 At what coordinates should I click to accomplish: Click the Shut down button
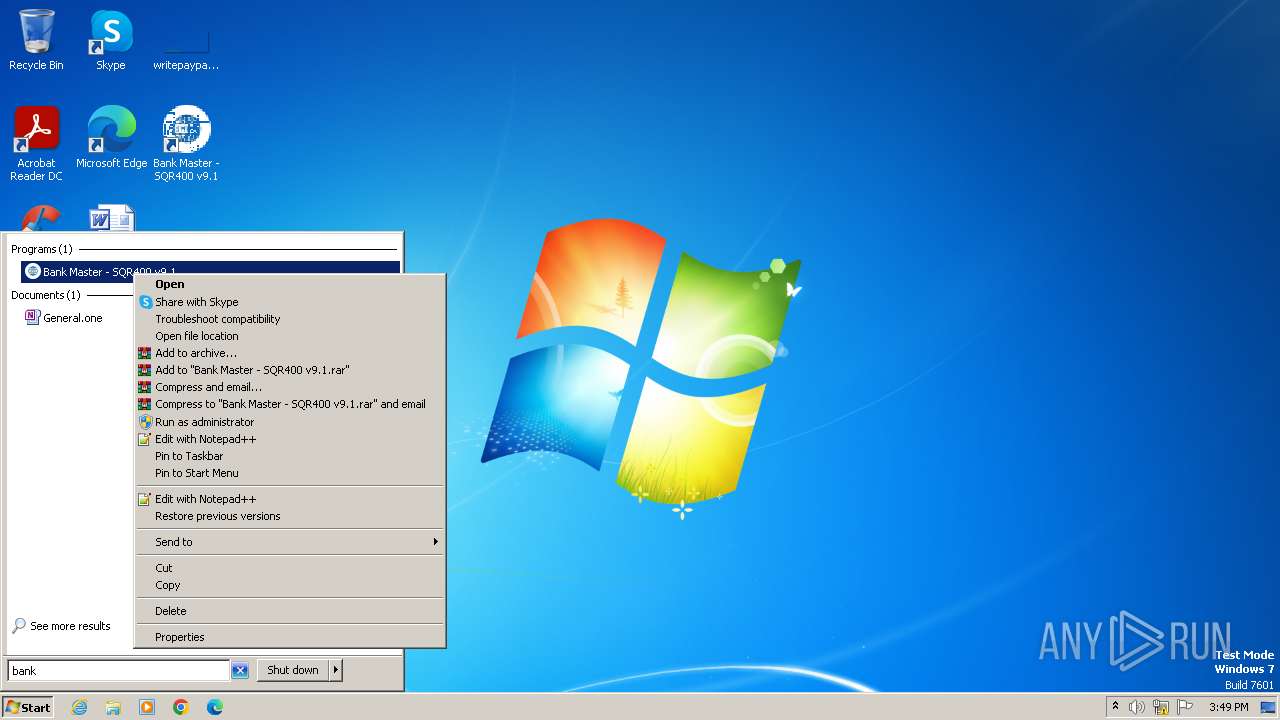tap(293, 670)
